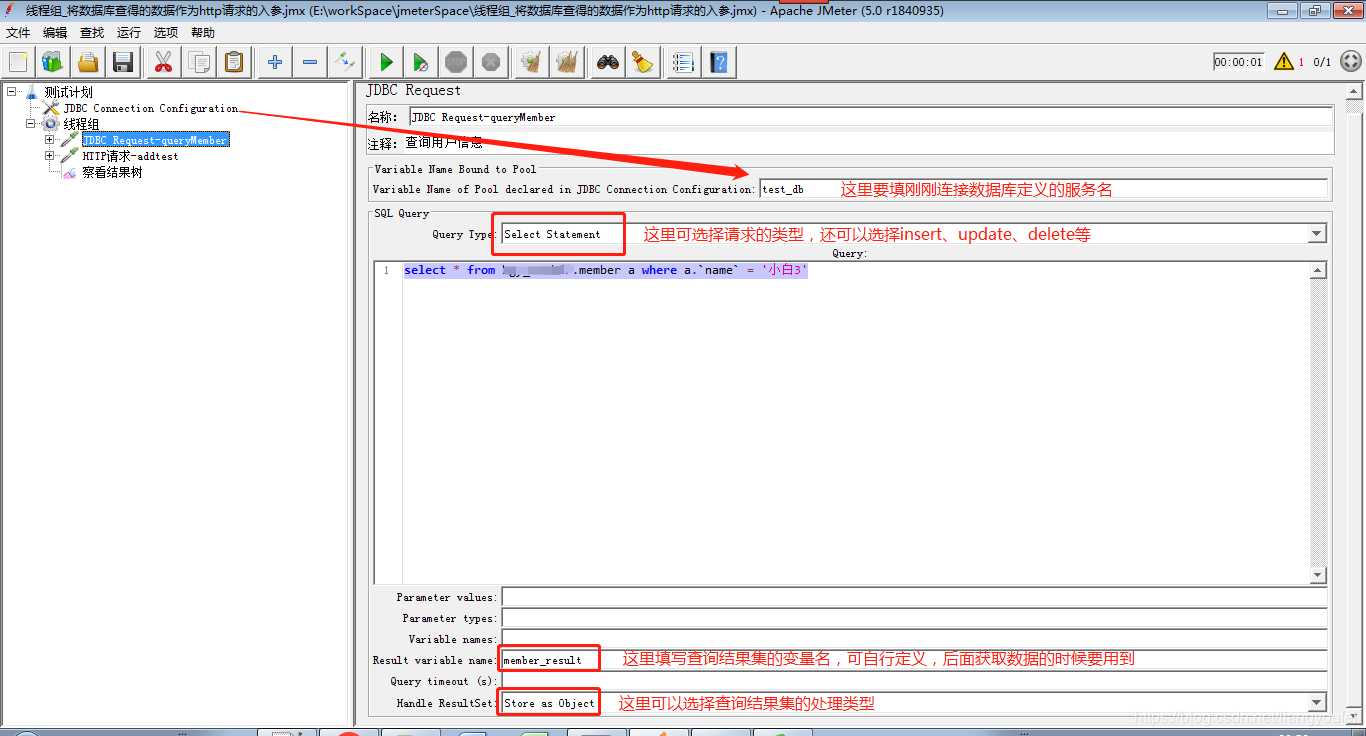
Task: Open the 运行 menu
Action: click(129, 33)
